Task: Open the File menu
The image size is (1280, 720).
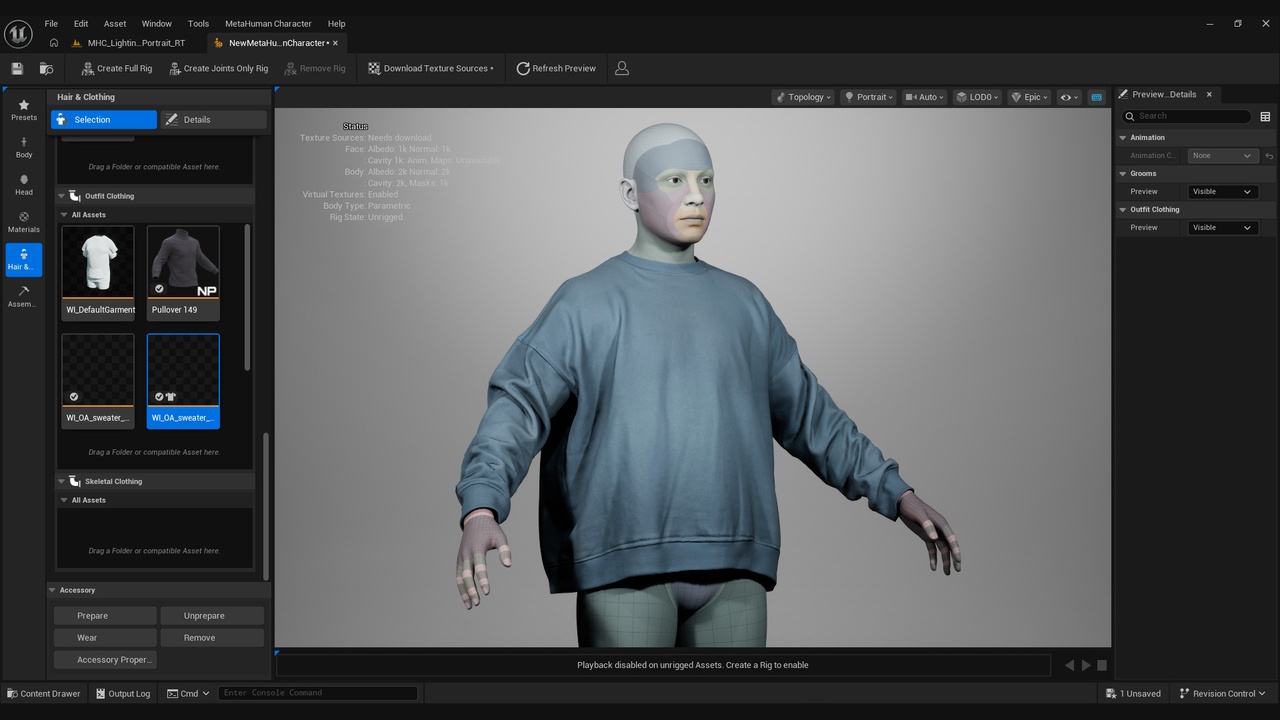Action: [51, 23]
